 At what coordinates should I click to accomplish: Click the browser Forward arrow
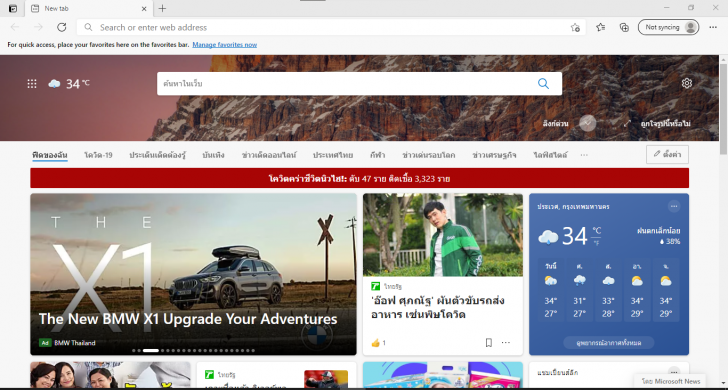(x=38, y=27)
